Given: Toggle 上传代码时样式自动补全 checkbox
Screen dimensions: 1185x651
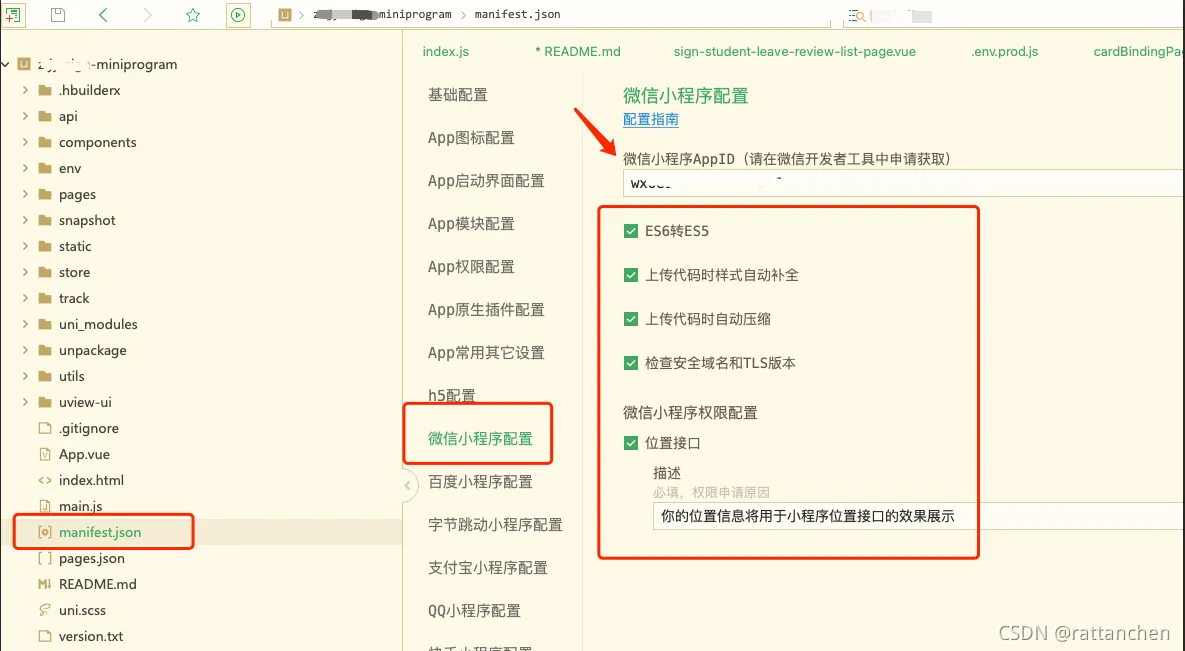Looking at the screenshot, I should point(631,274).
